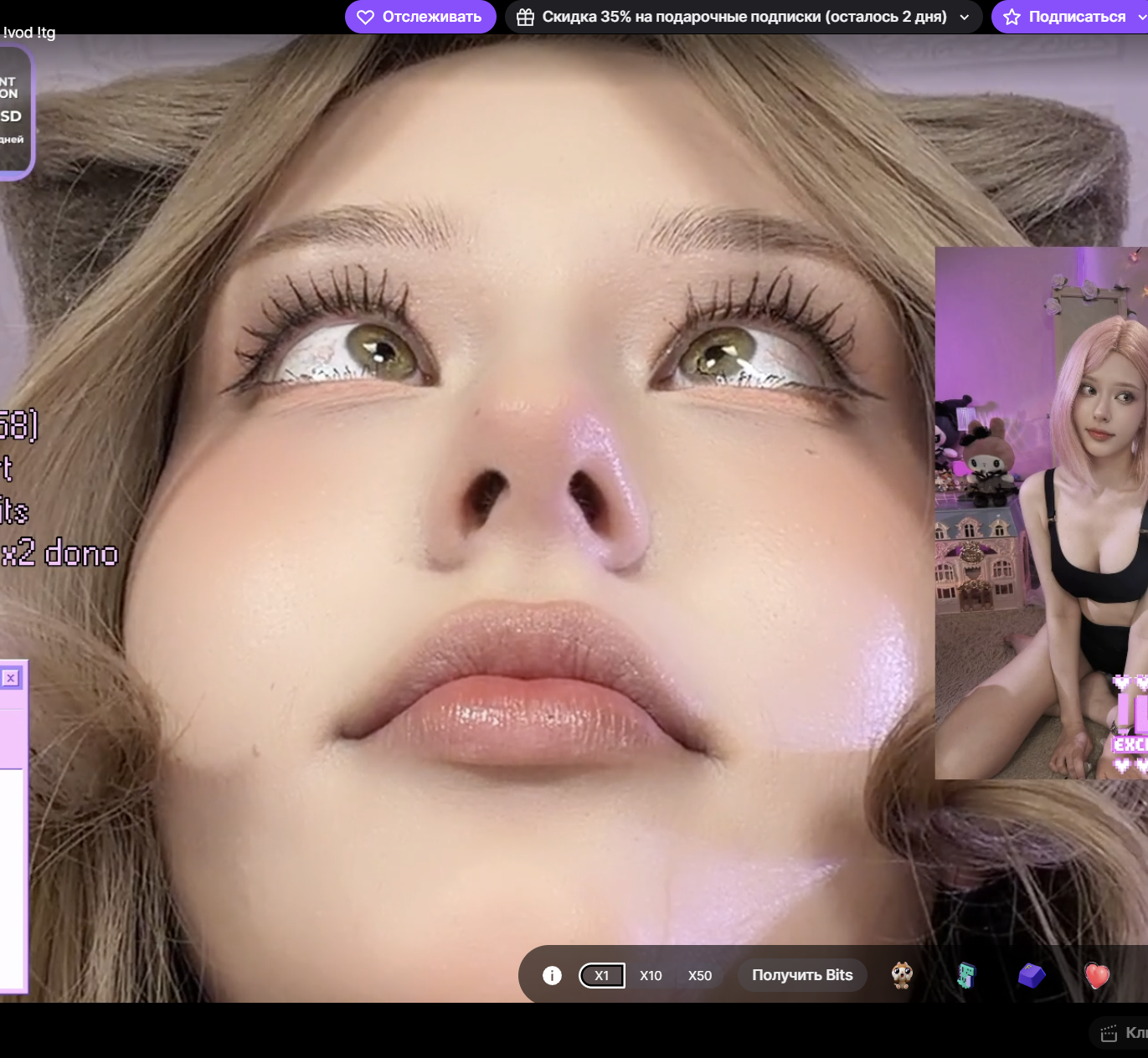
Task: Expand the gift subscription discount chevron
Action: [x=964, y=17]
